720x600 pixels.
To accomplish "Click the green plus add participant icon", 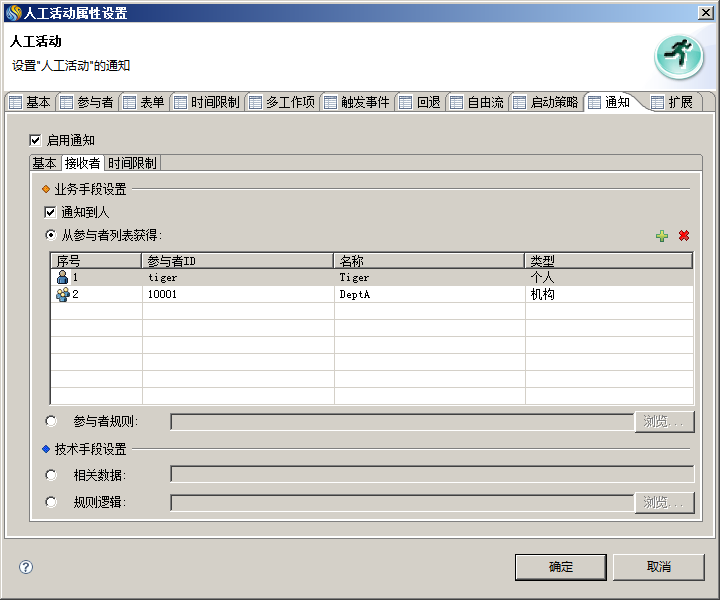I will point(661,236).
